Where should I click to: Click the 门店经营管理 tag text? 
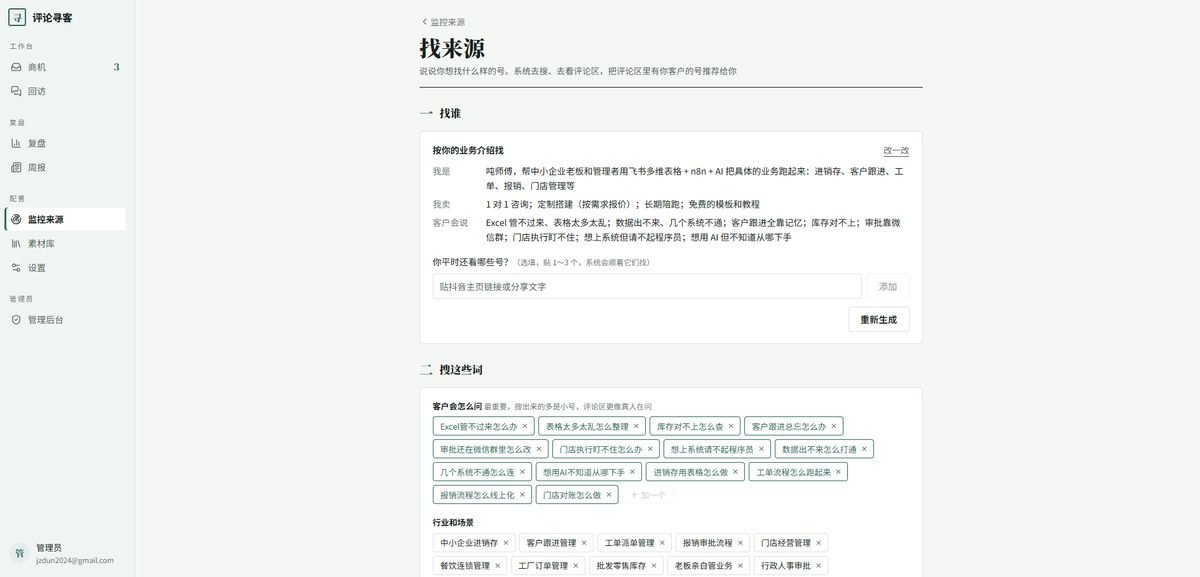pos(786,543)
